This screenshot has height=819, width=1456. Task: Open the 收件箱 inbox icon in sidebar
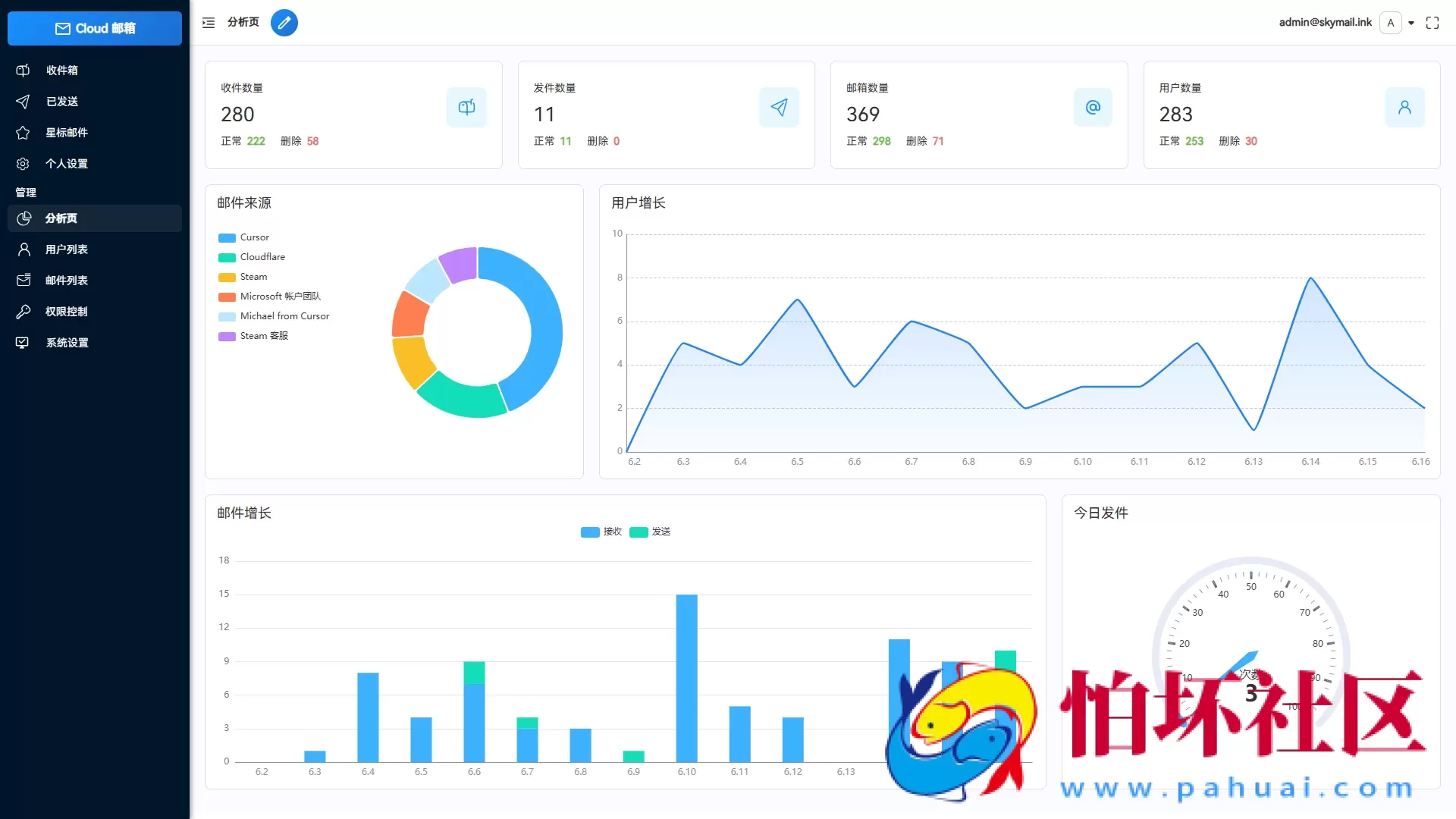23,70
